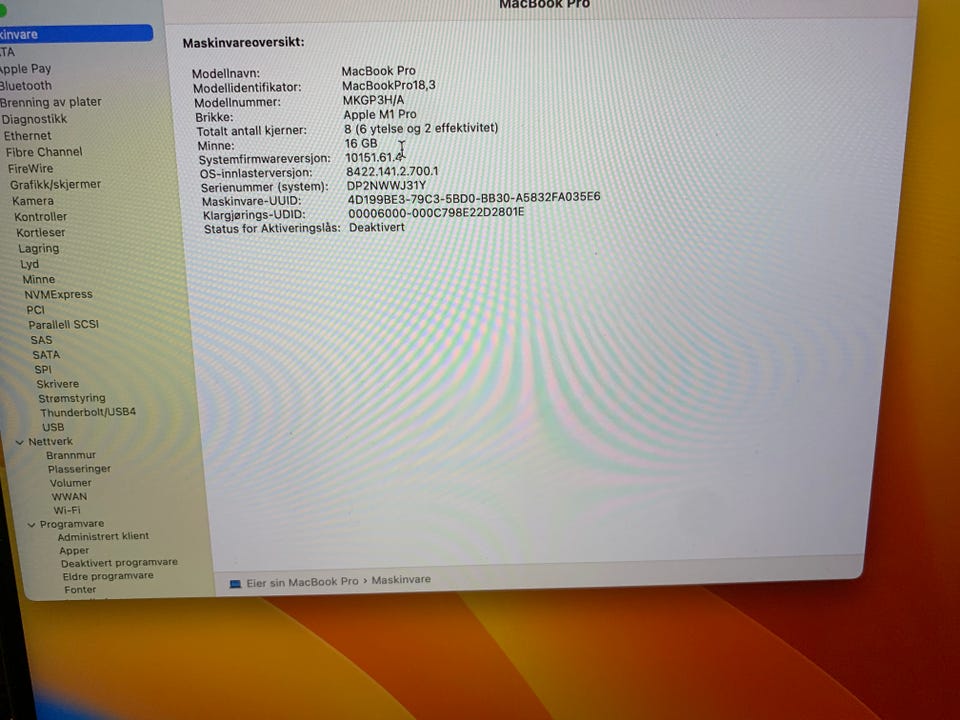Select NVMExpress in the sidebar
This screenshot has width=960, height=720.
[59, 294]
